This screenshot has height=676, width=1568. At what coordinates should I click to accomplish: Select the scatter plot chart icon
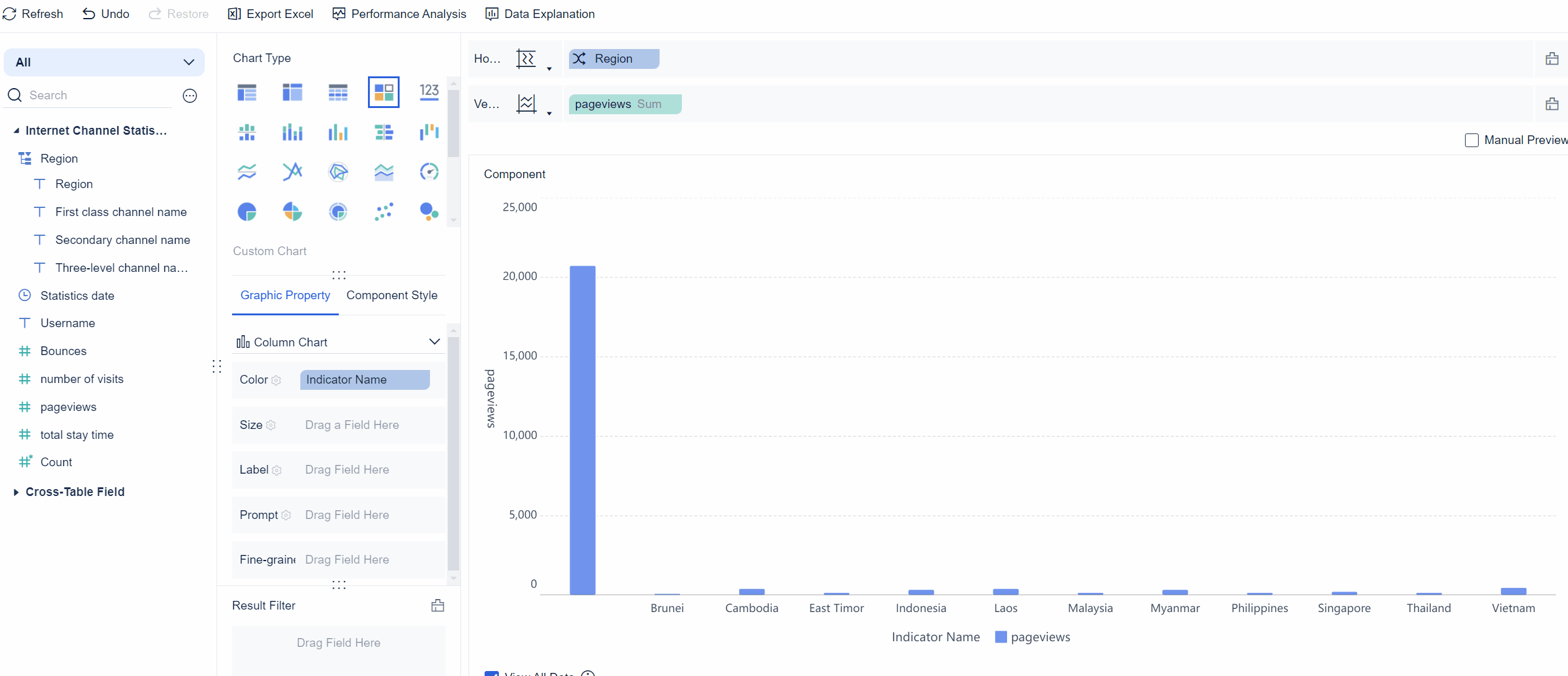coord(383,212)
